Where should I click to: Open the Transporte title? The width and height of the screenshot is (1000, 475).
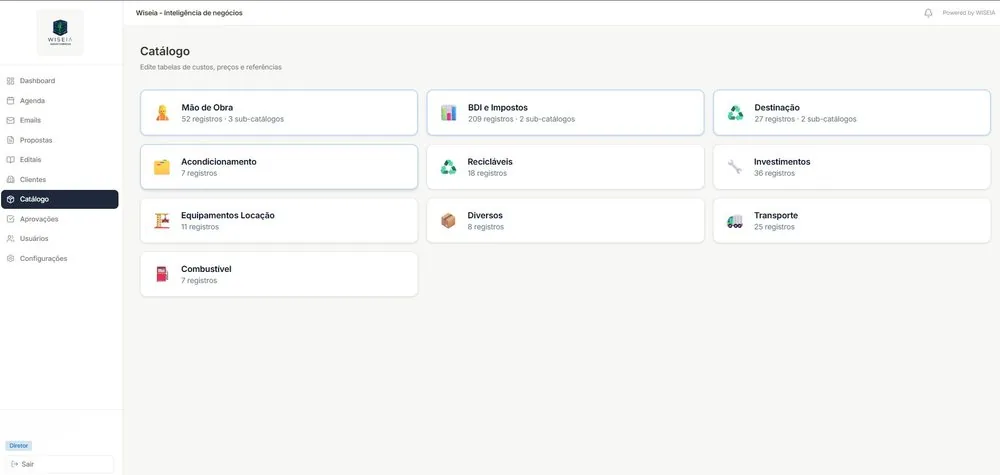click(x=776, y=216)
